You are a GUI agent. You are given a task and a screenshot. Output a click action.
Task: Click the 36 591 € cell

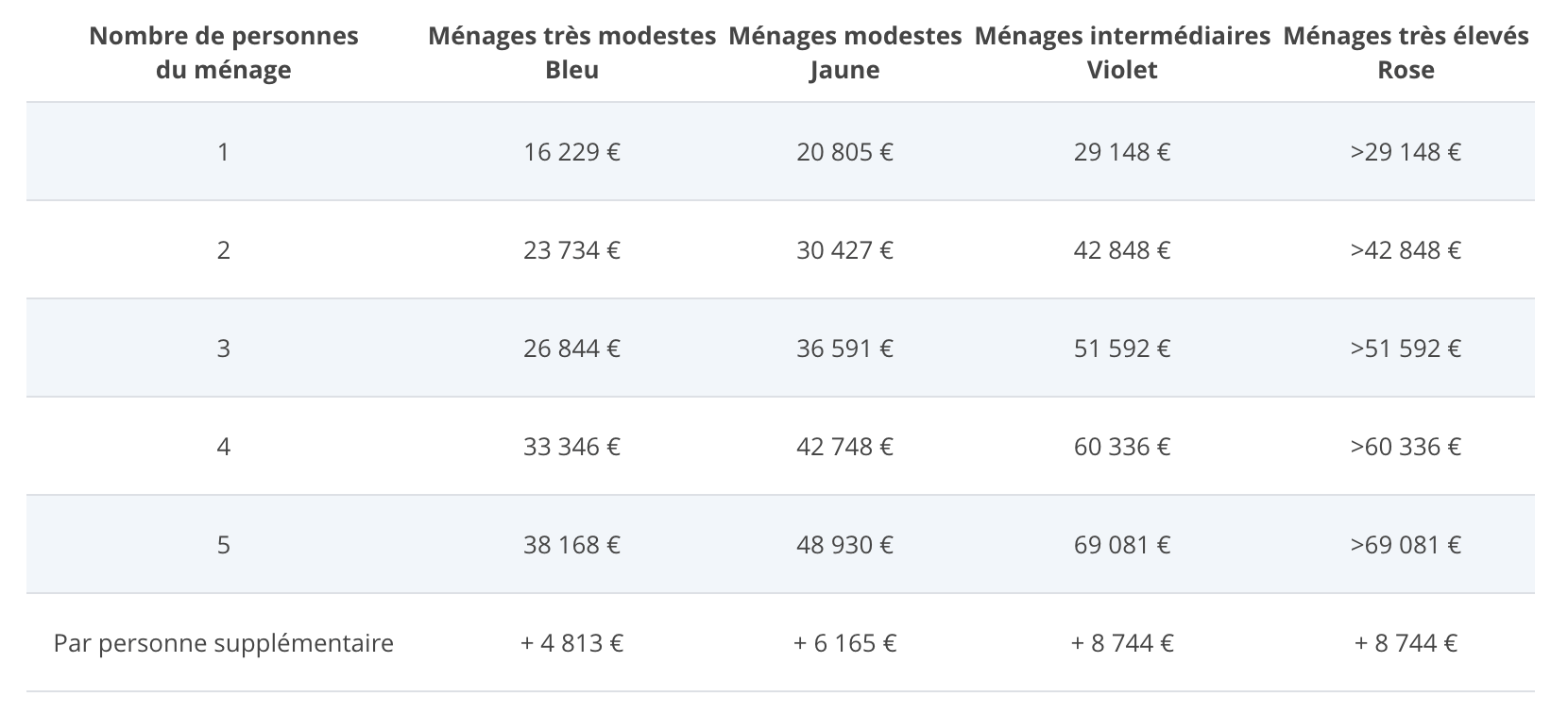tap(844, 348)
